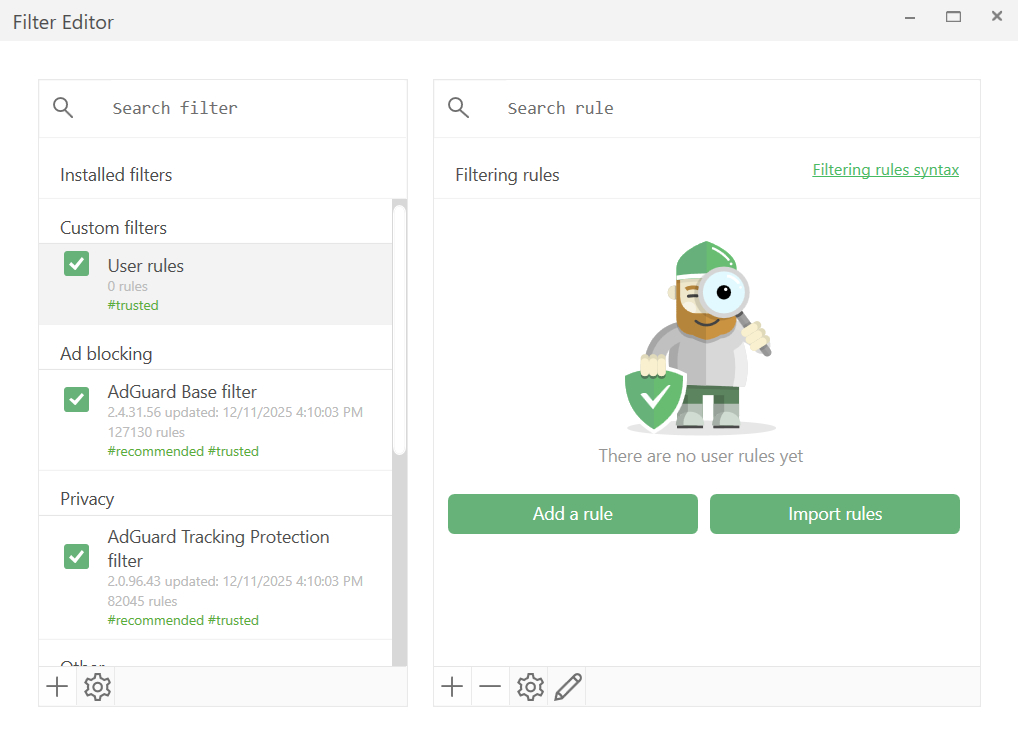
Task: Disable the AdGuard Base filter checkbox
Action: [77, 399]
